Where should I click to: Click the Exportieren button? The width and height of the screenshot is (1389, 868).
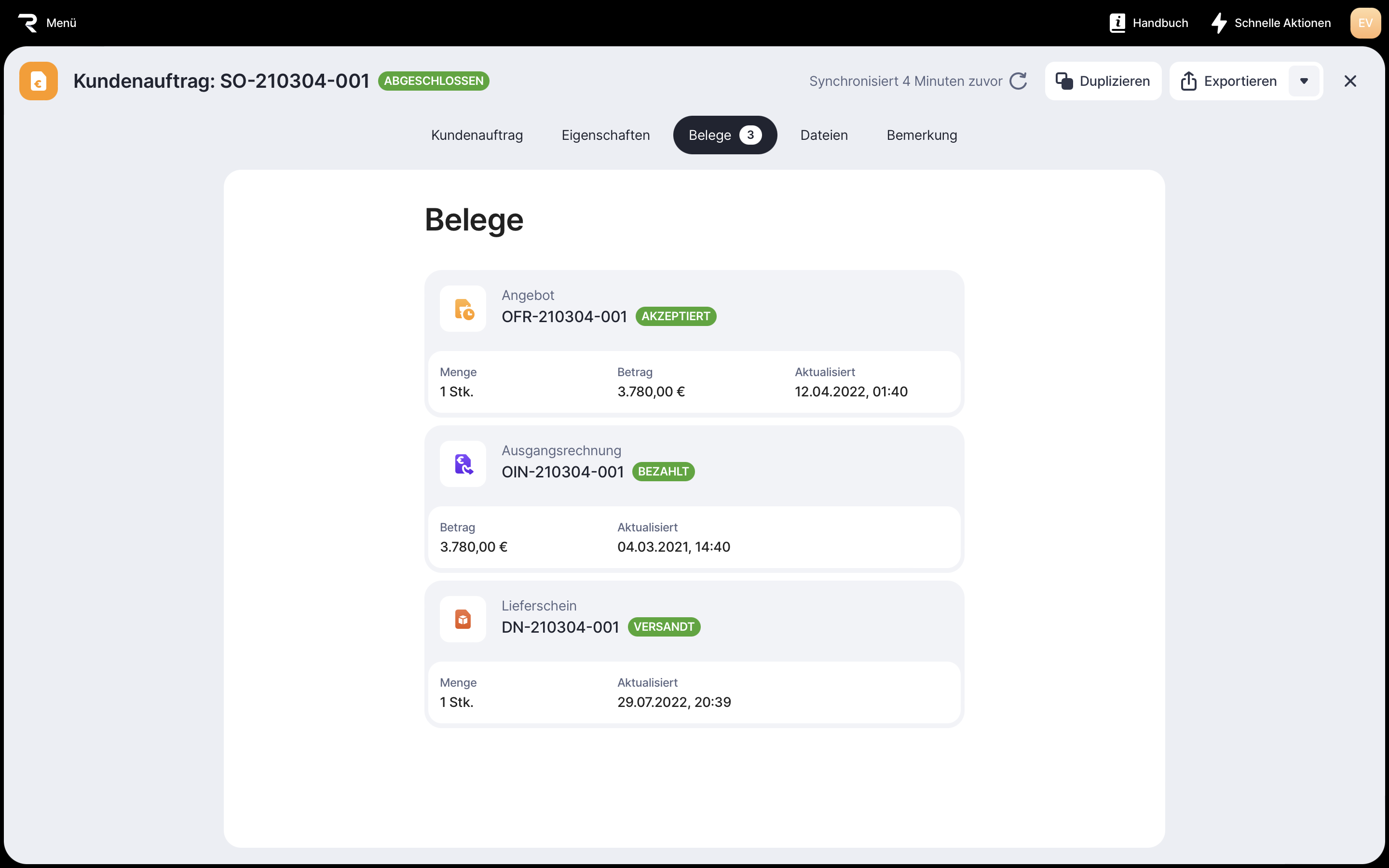point(1228,81)
